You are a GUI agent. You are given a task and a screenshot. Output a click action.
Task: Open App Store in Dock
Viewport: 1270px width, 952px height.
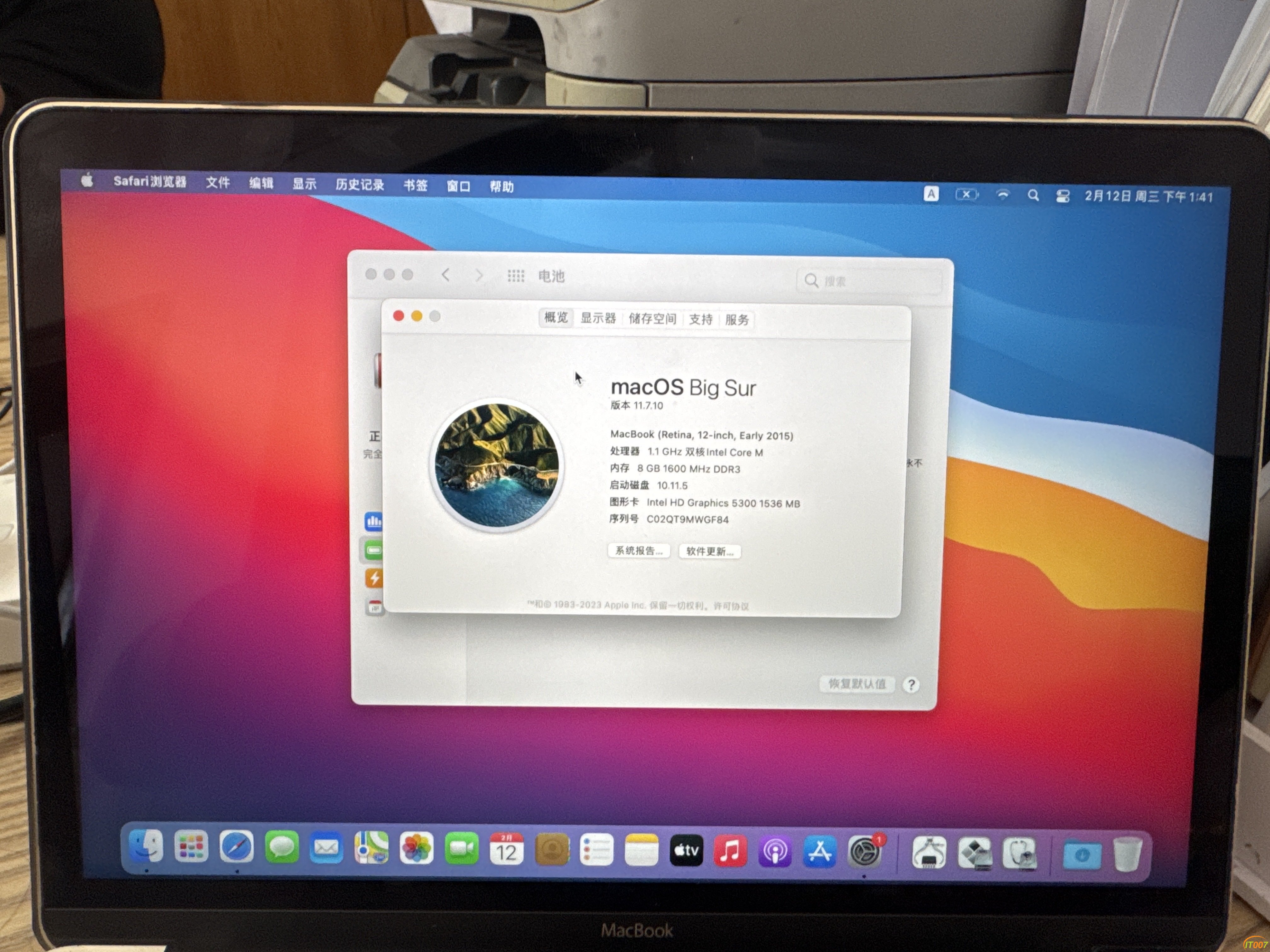[x=820, y=852]
